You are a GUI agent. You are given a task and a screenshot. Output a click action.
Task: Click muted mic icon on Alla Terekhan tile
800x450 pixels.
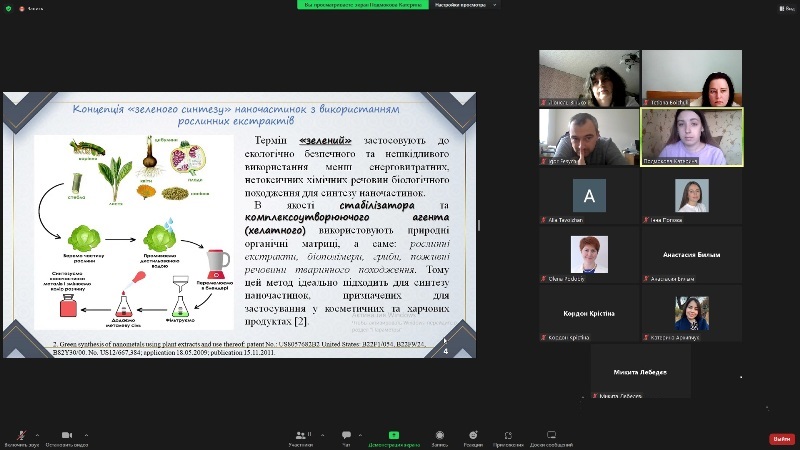point(544,220)
